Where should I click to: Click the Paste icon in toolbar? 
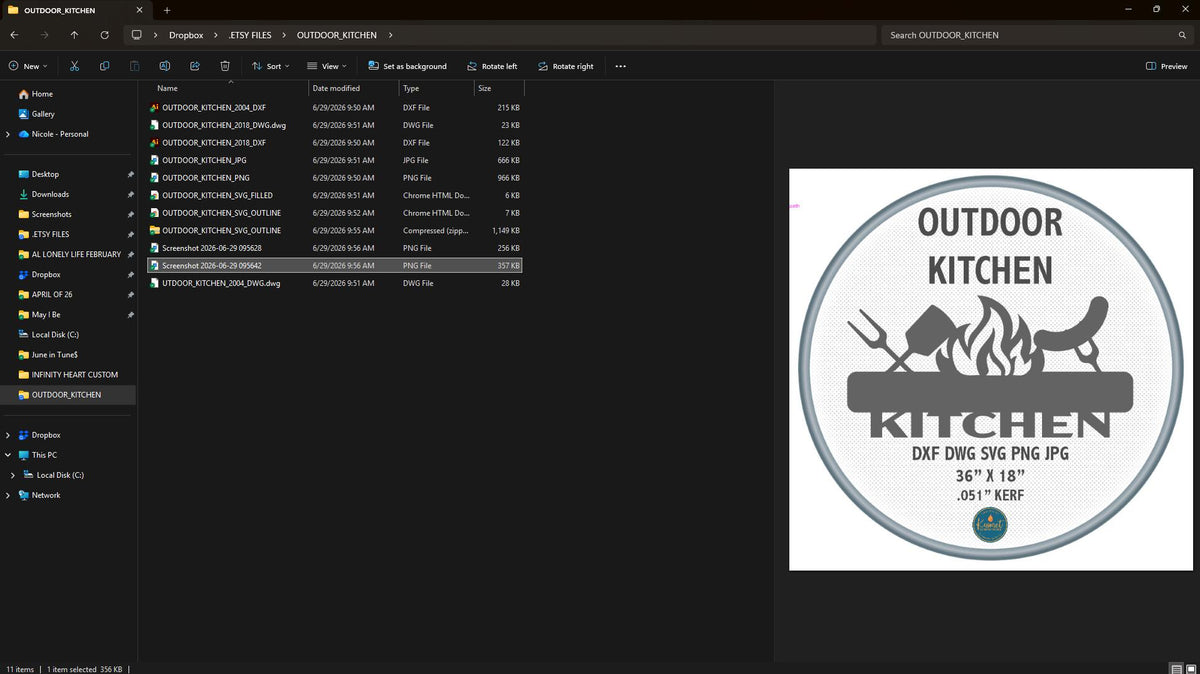pyautogui.click(x=134, y=66)
